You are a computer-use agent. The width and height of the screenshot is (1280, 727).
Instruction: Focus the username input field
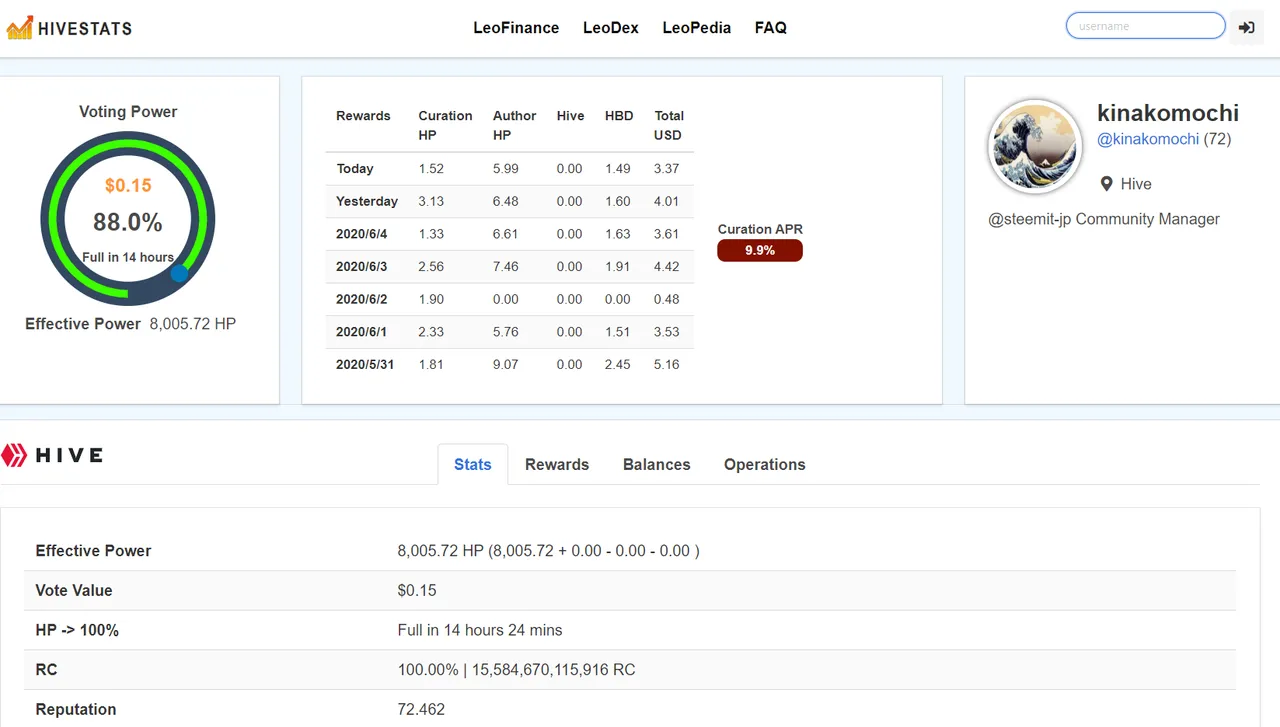[1146, 26]
